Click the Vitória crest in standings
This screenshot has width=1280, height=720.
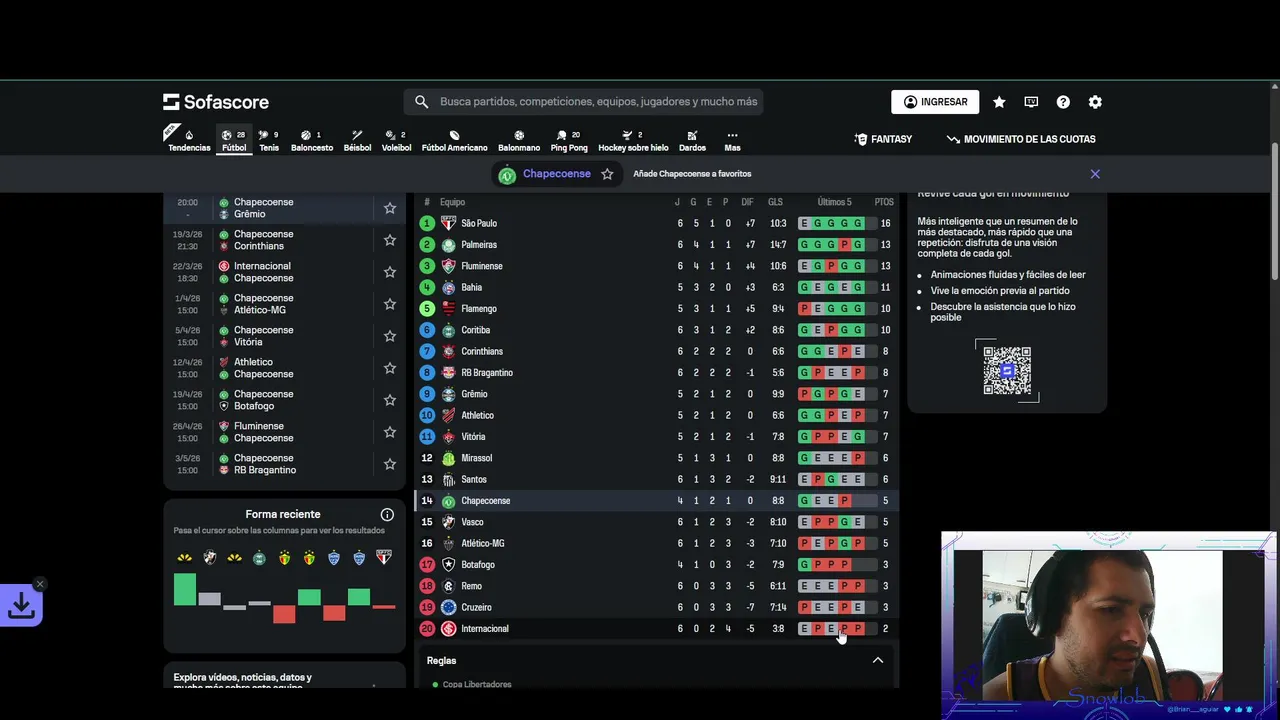point(449,437)
